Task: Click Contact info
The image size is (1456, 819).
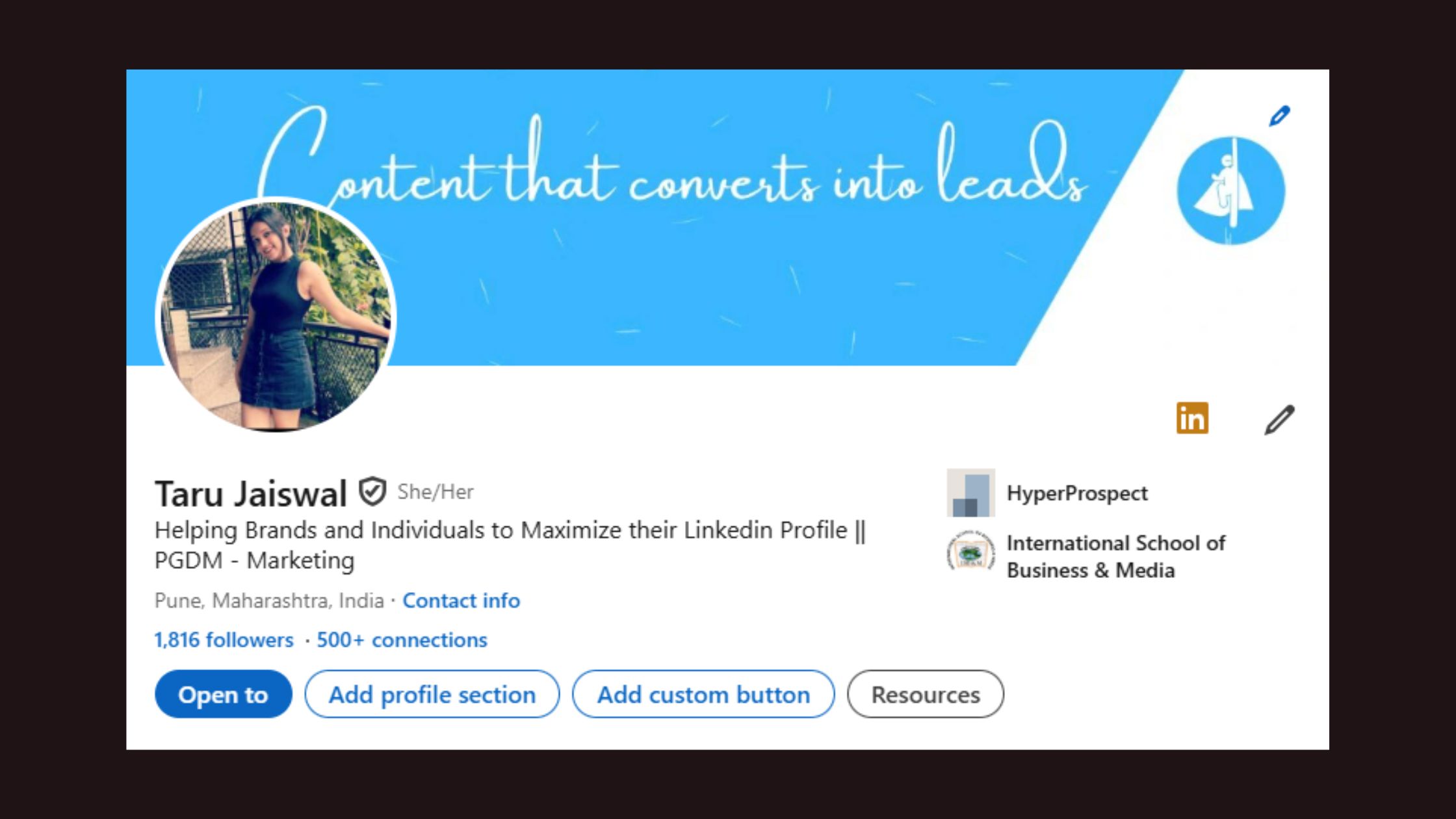Action: [x=461, y=601]
